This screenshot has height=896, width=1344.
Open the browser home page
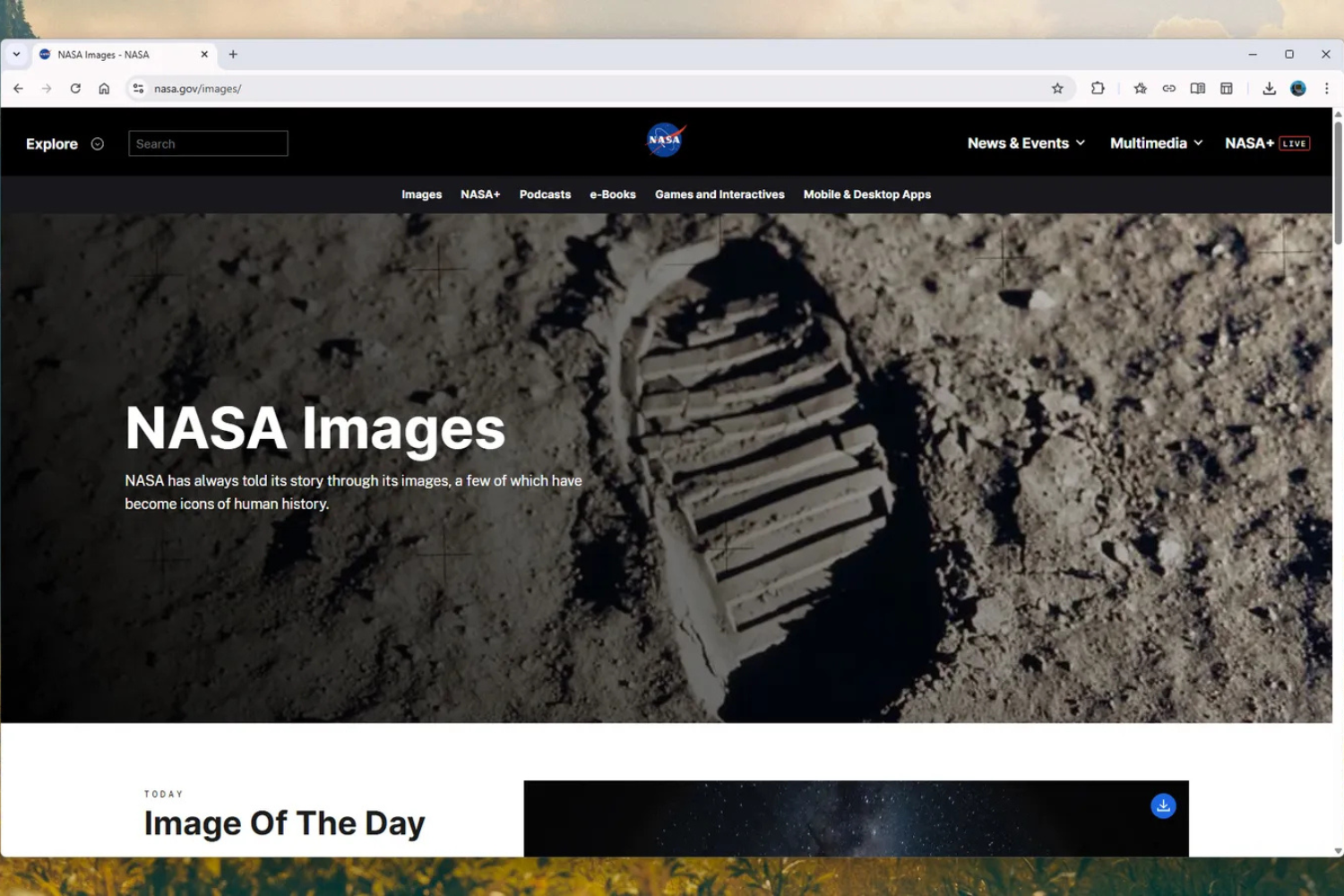pyautogui.click(x=104, y=89)
